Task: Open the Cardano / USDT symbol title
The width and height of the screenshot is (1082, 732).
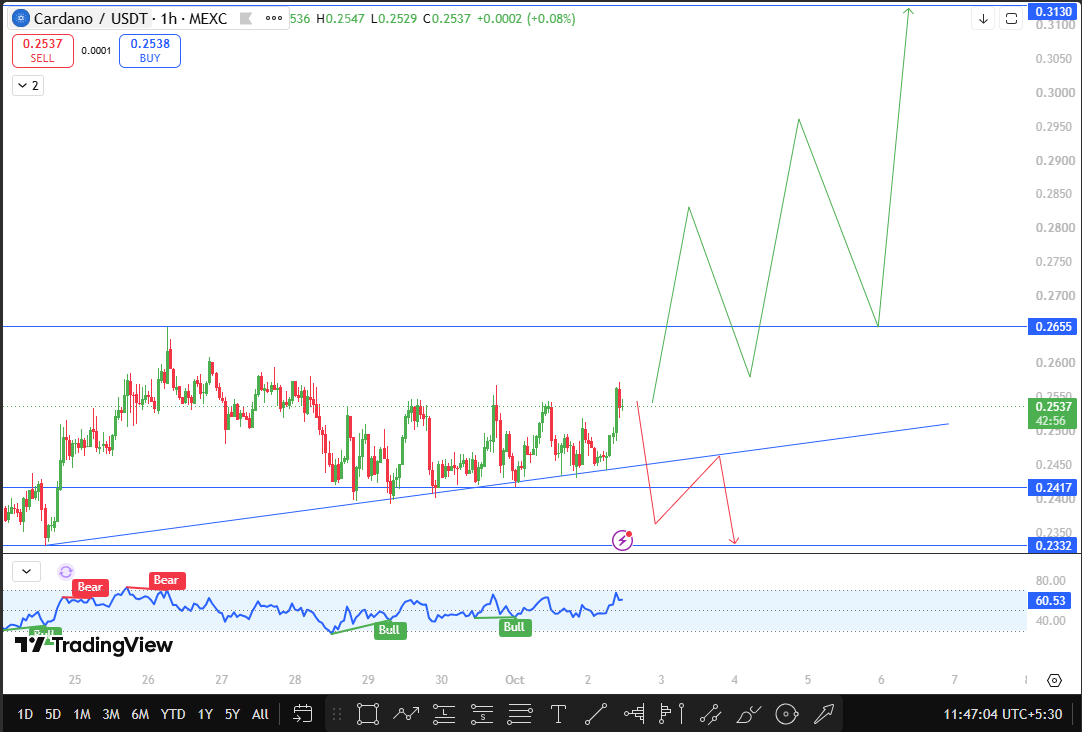Action: [x=91, y=19]
